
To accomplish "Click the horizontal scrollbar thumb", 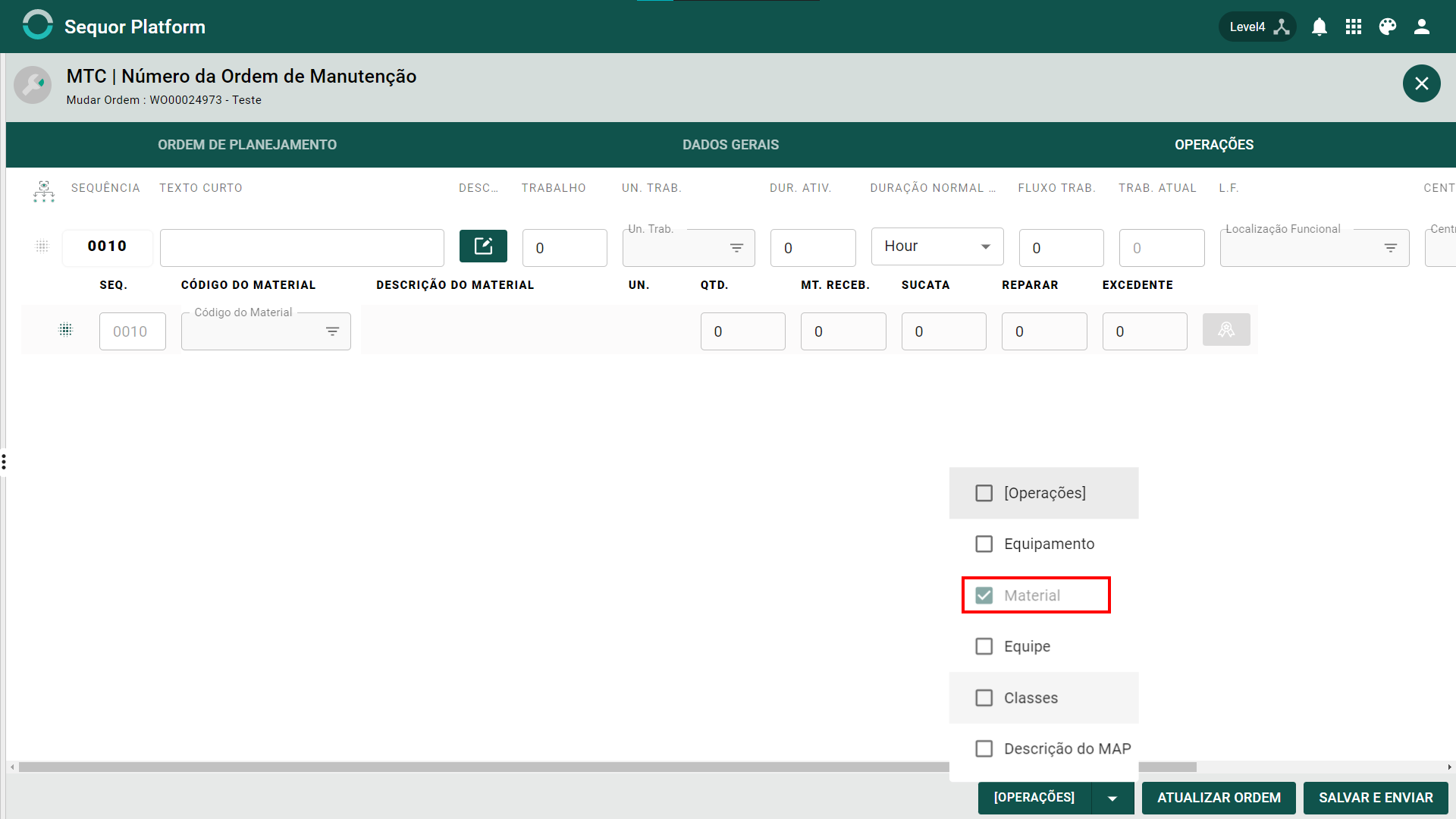I will click(607, 767).
